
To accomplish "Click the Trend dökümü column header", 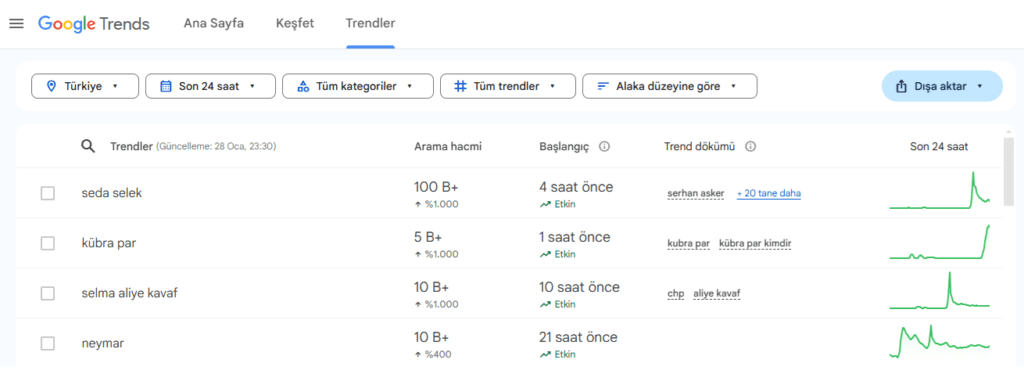I will click(x=699, y=147).
